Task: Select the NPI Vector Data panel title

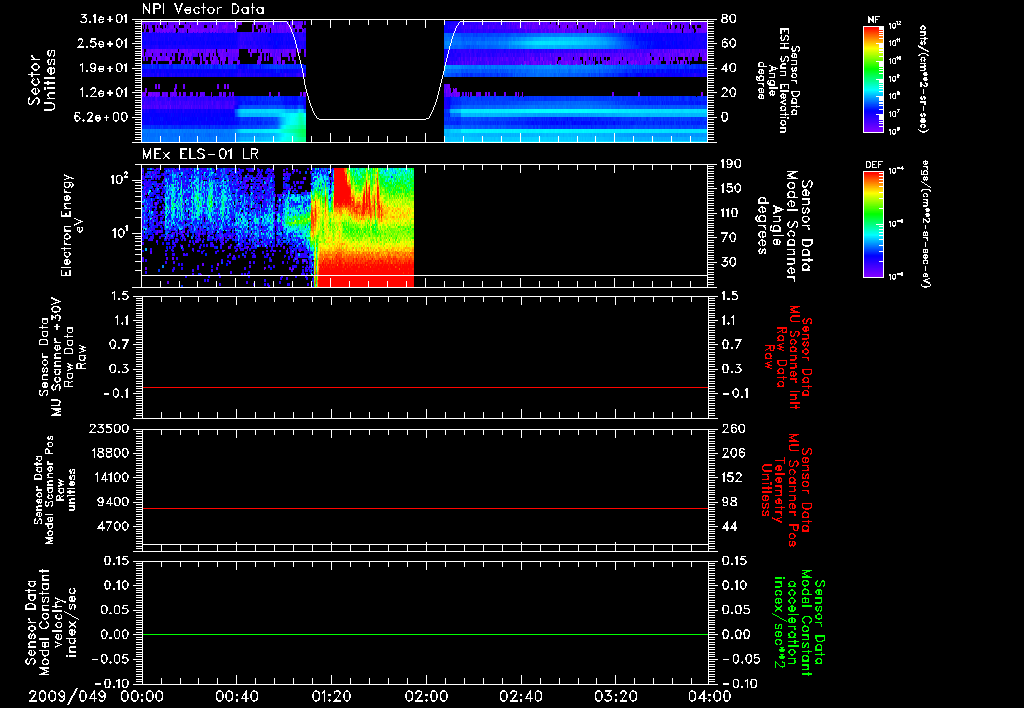Action: (x=204, y=9)
